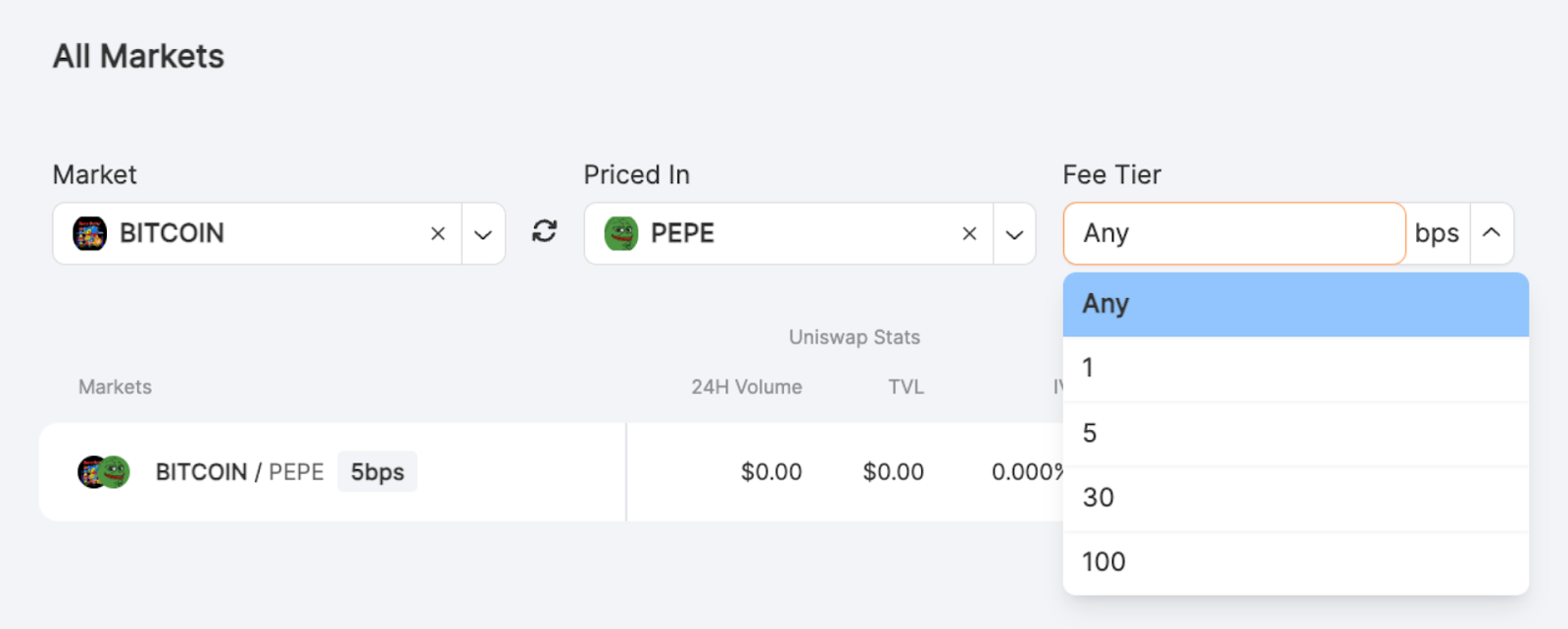
Task: Clear the BITCOIN market selection
Action: 438,233
